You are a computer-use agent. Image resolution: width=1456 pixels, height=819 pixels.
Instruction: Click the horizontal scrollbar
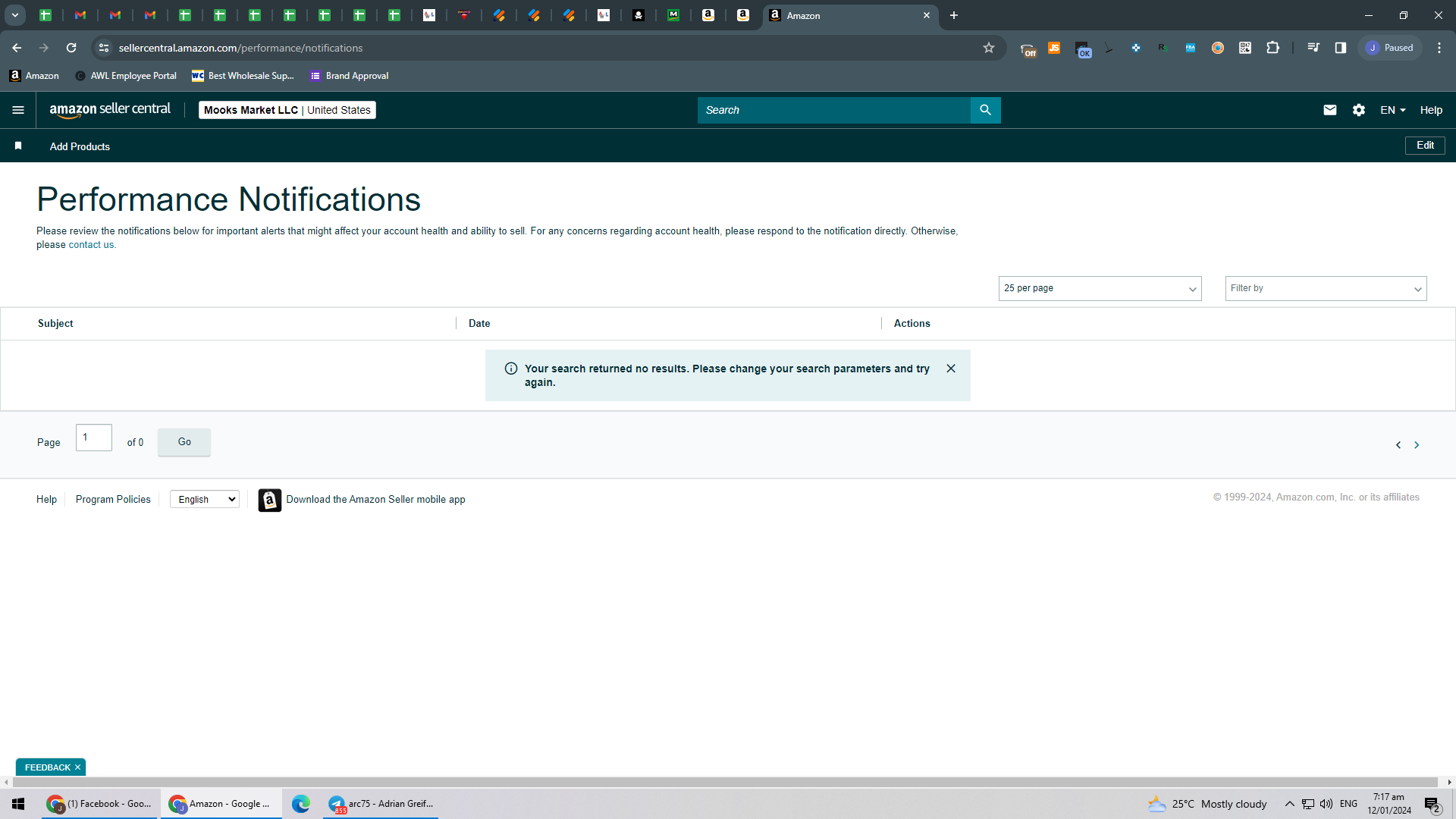pyautogui.click(x=724, y=782)
